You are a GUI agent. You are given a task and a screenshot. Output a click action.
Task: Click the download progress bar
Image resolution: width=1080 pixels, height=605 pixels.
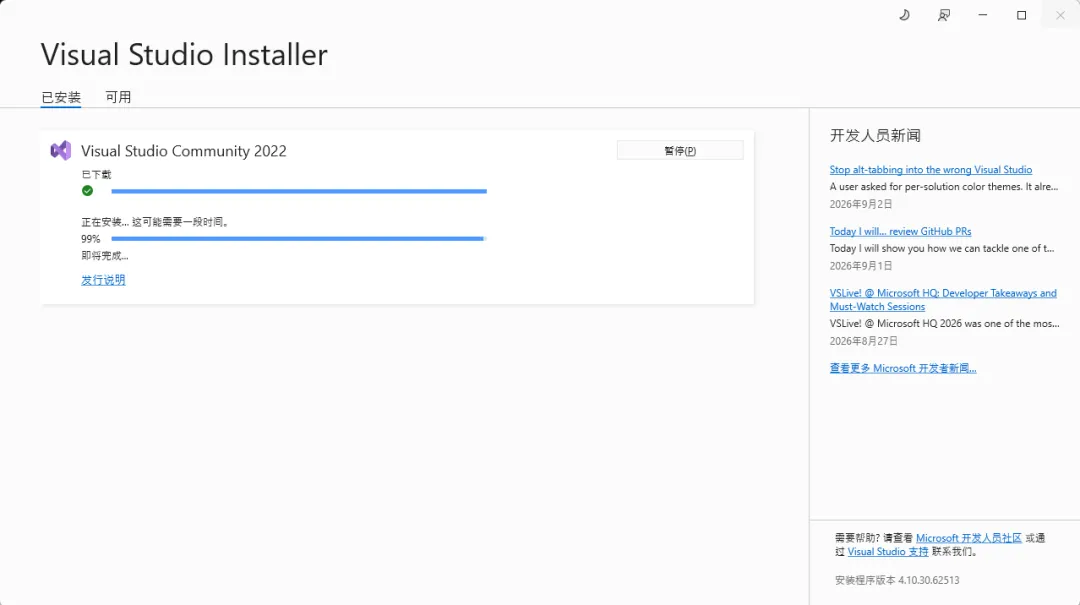point(299,191)
